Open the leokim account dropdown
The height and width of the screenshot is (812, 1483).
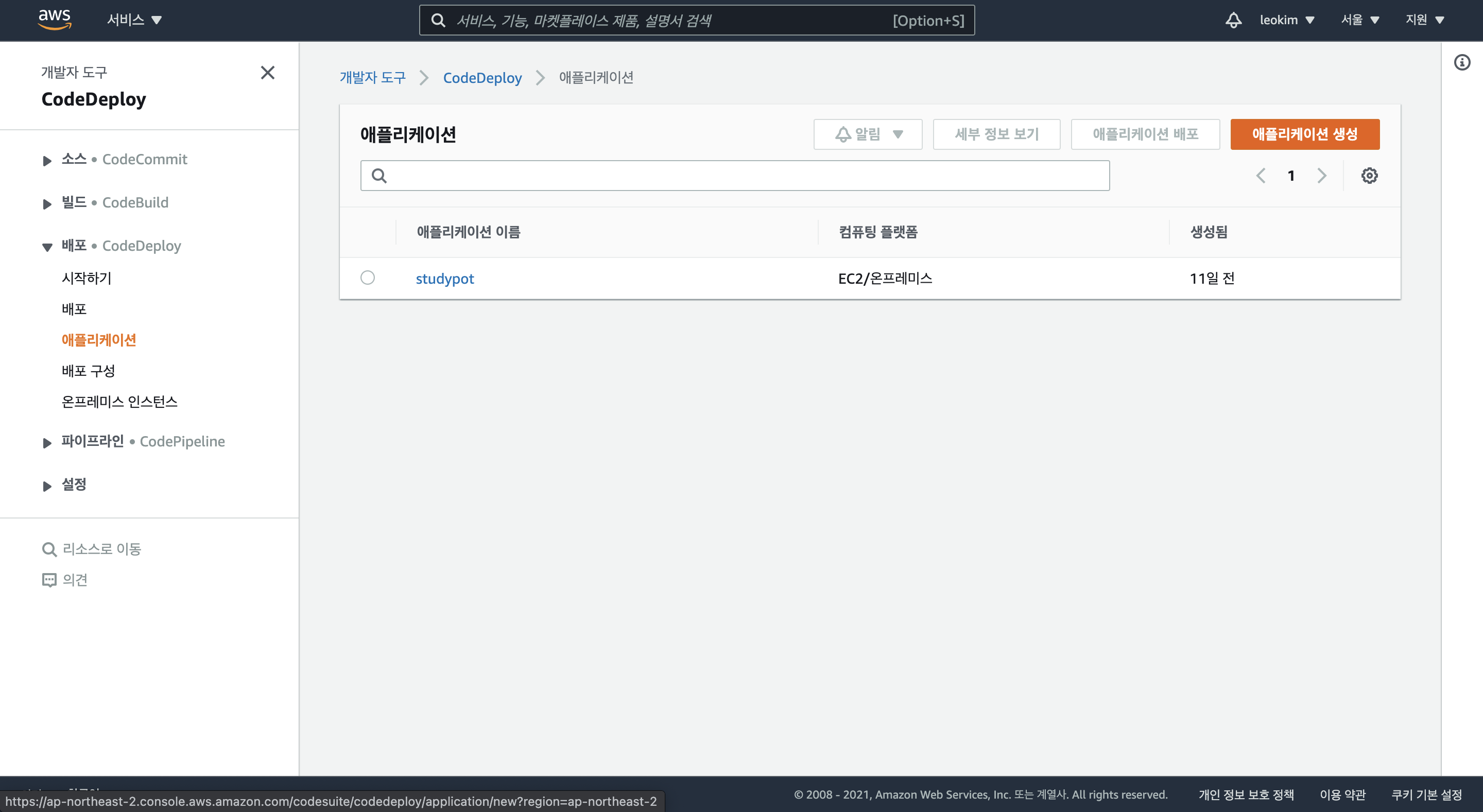tap(1287, 20)
